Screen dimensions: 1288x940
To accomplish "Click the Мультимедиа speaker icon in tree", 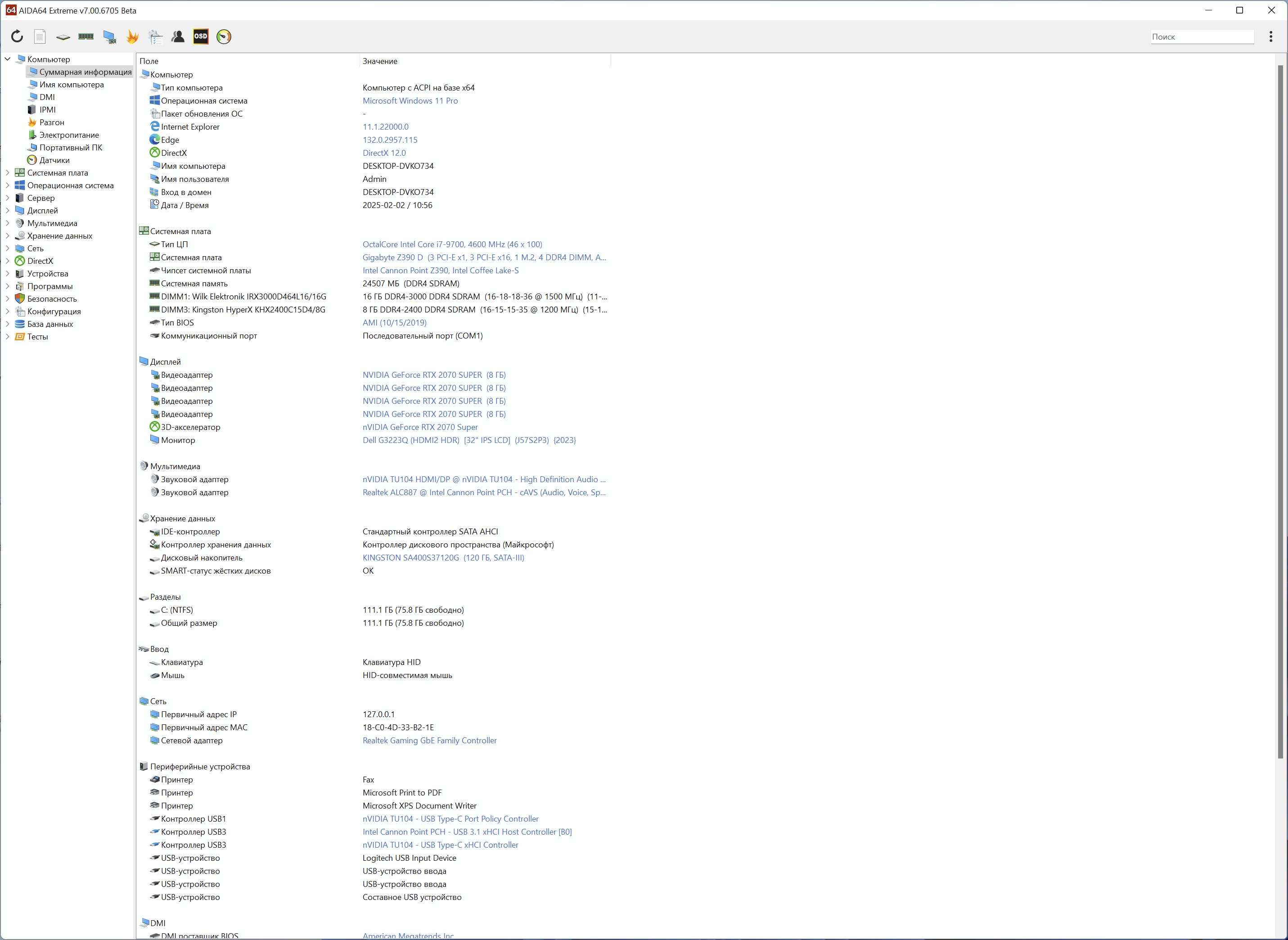I will [20, 223].
